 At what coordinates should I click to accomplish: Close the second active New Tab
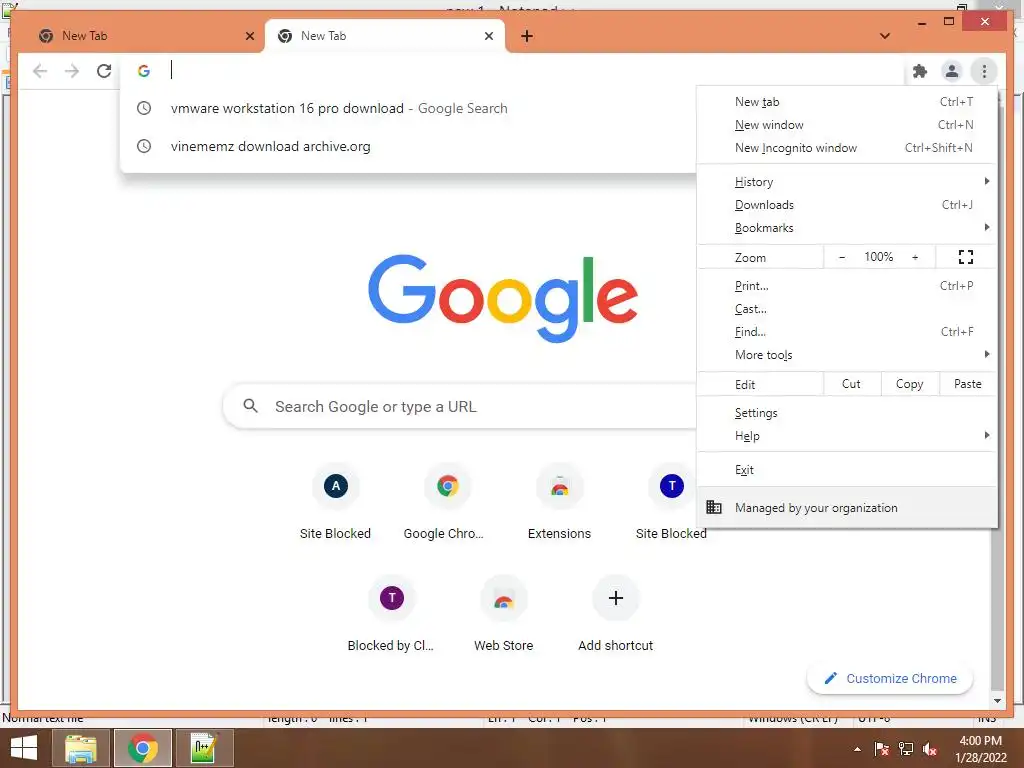pos(488,36)
